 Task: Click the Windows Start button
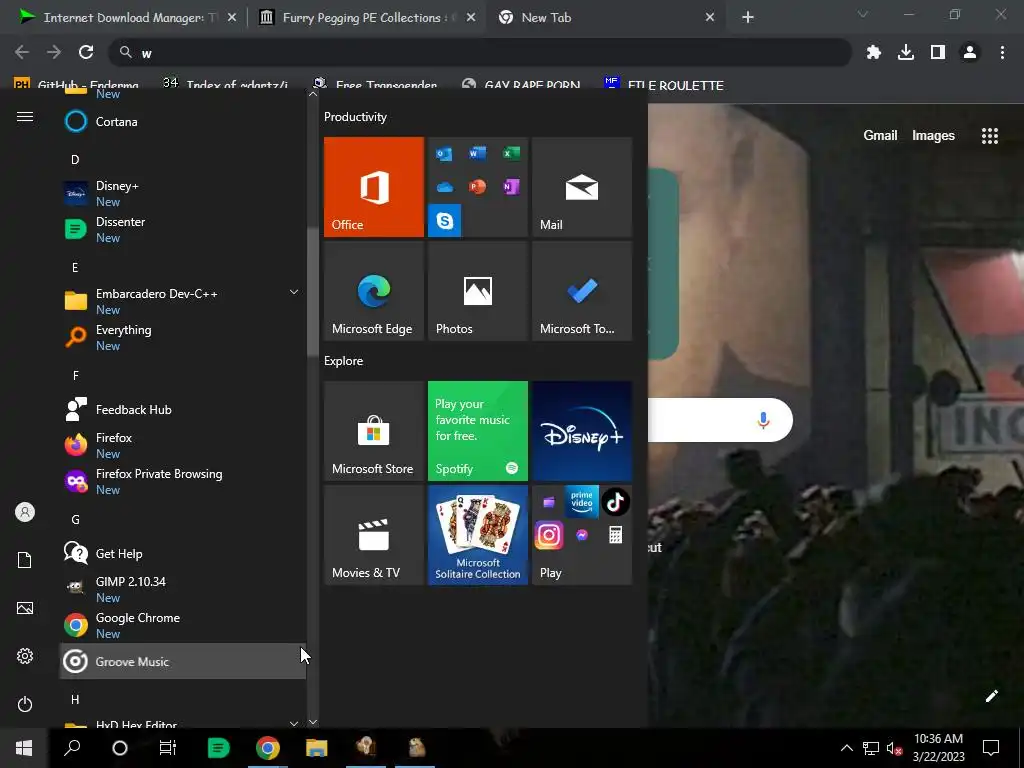pos(24,748)
